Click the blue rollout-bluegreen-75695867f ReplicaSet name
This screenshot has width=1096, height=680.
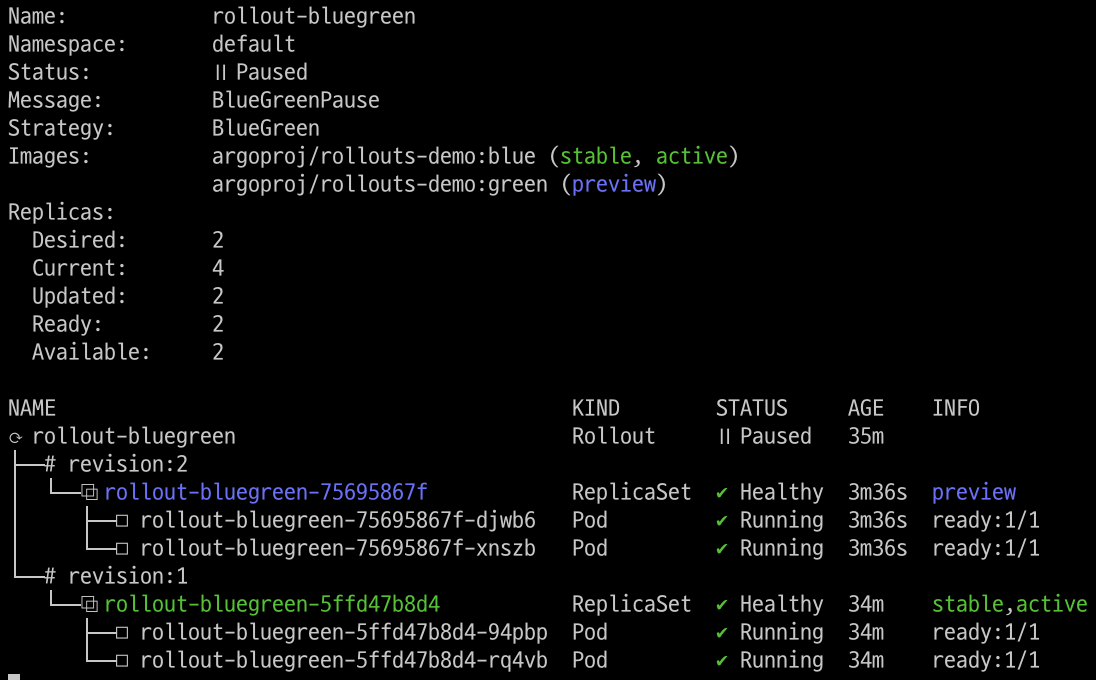(266, 492)
